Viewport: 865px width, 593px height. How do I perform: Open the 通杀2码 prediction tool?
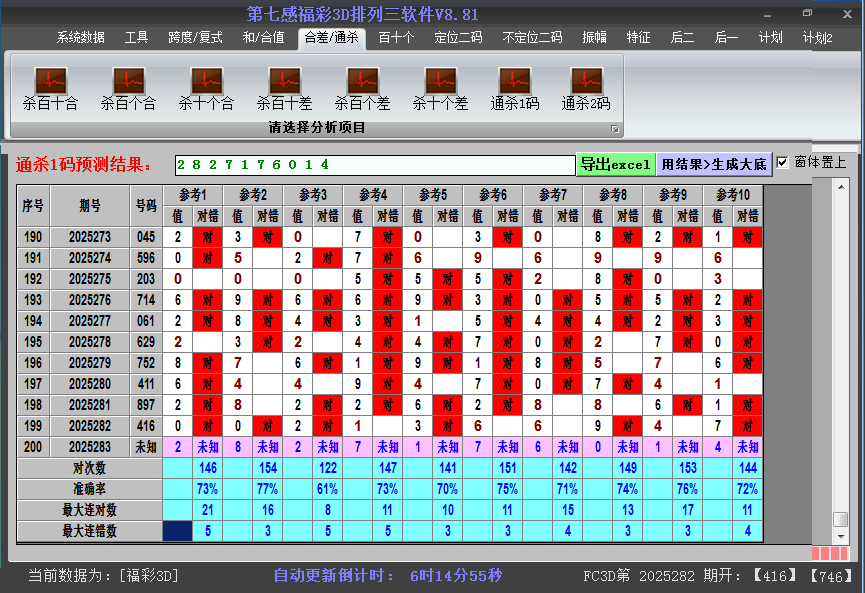tap(585, 86)
